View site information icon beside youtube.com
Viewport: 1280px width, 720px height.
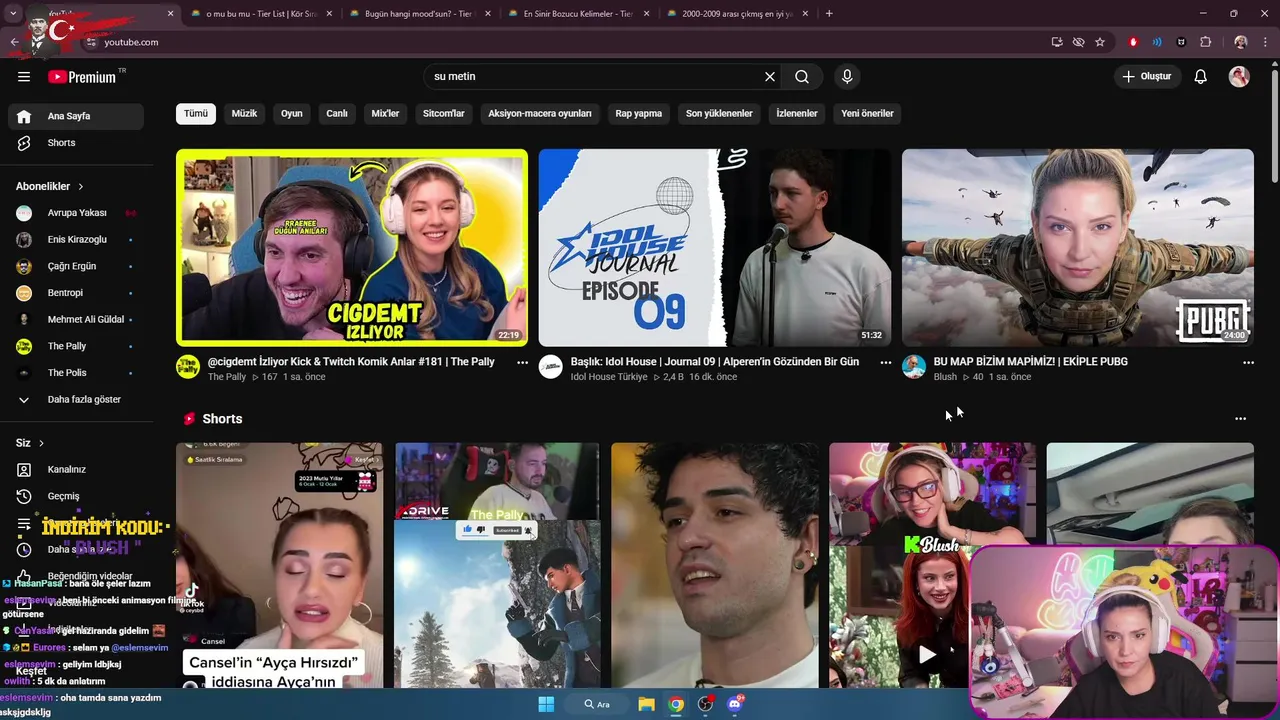pos(91,42)
